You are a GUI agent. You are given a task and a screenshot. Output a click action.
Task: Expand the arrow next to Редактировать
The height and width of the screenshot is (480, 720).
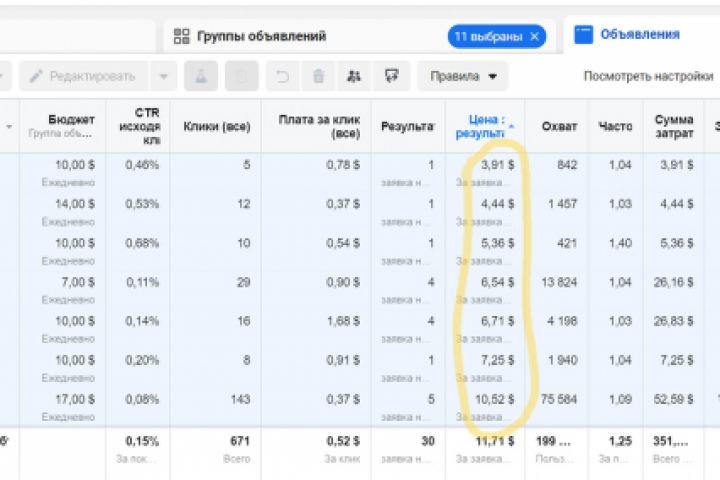[x=164, y=76]
